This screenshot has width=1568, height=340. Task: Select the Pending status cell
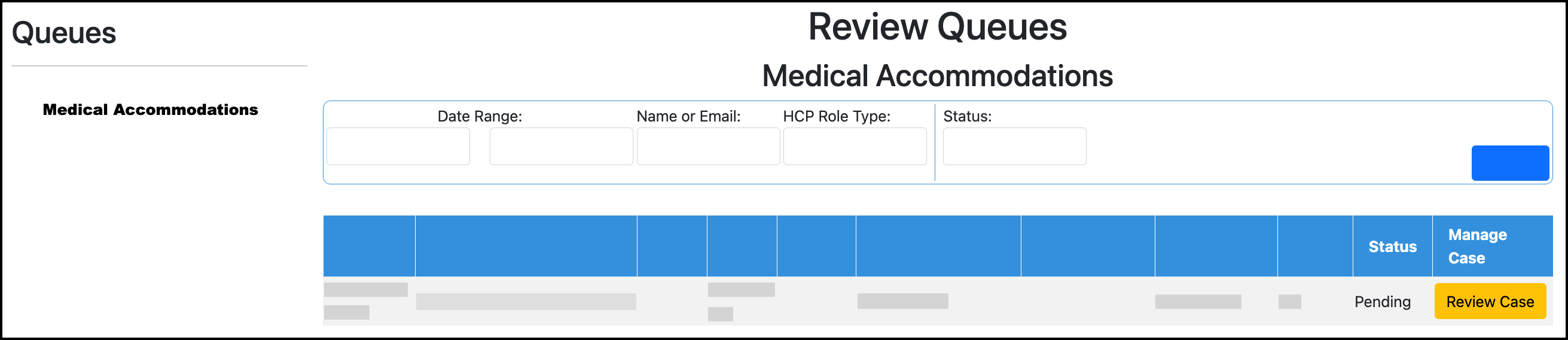(1383, 302)
